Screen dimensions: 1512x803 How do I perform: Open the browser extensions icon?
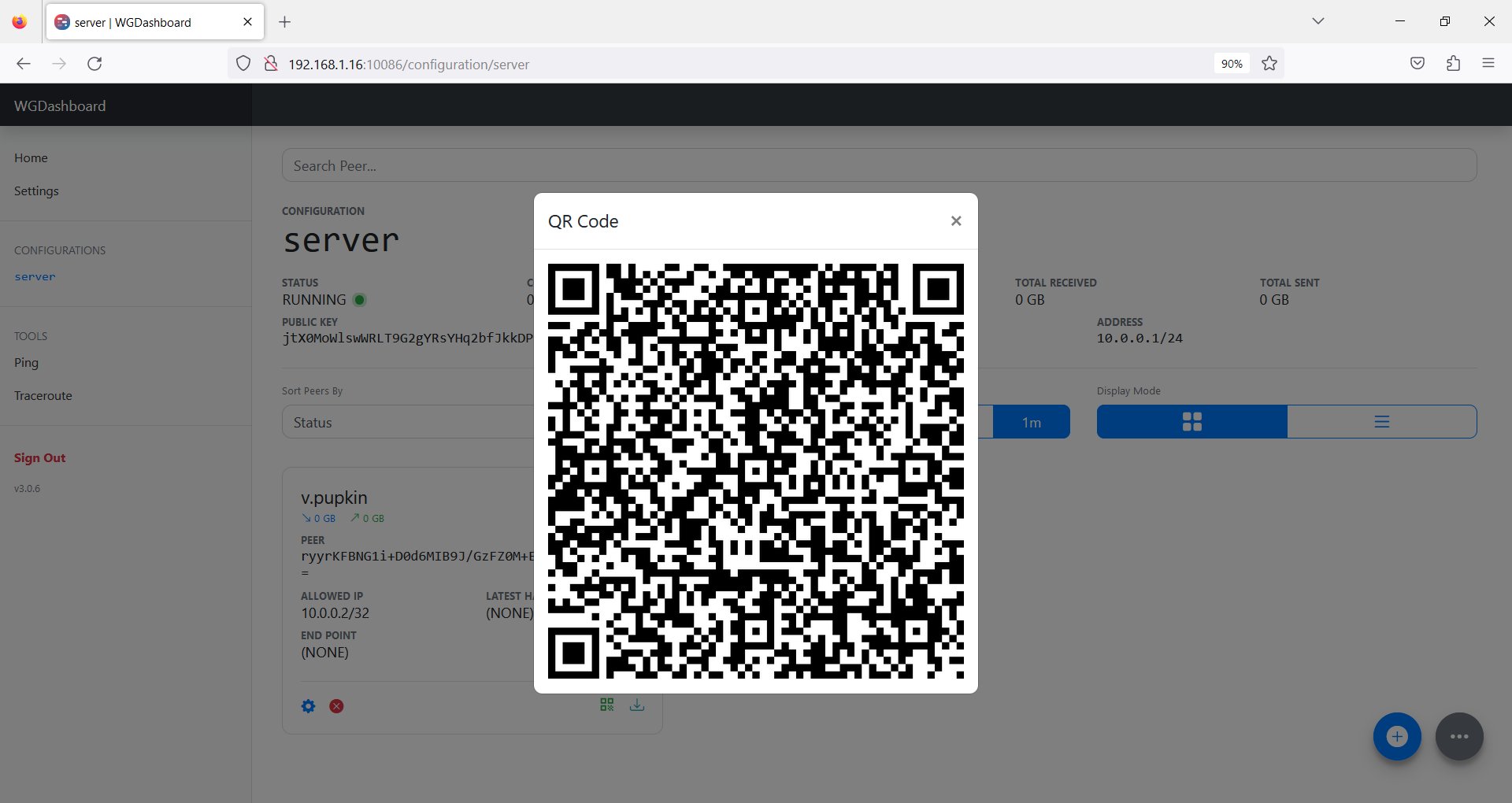[x=1454, y=64]
